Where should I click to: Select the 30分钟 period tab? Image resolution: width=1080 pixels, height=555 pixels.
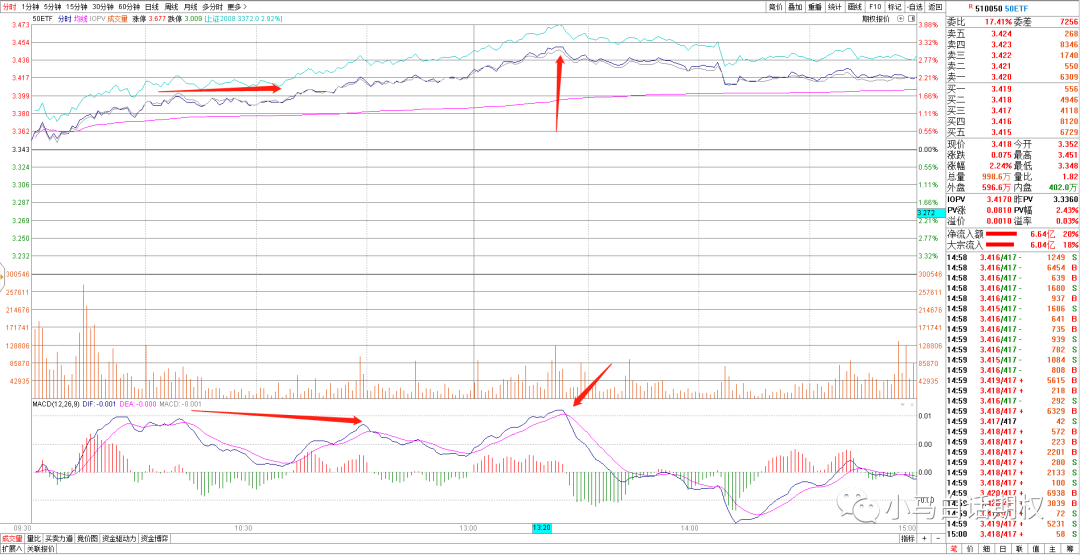(x=103, y=6)
